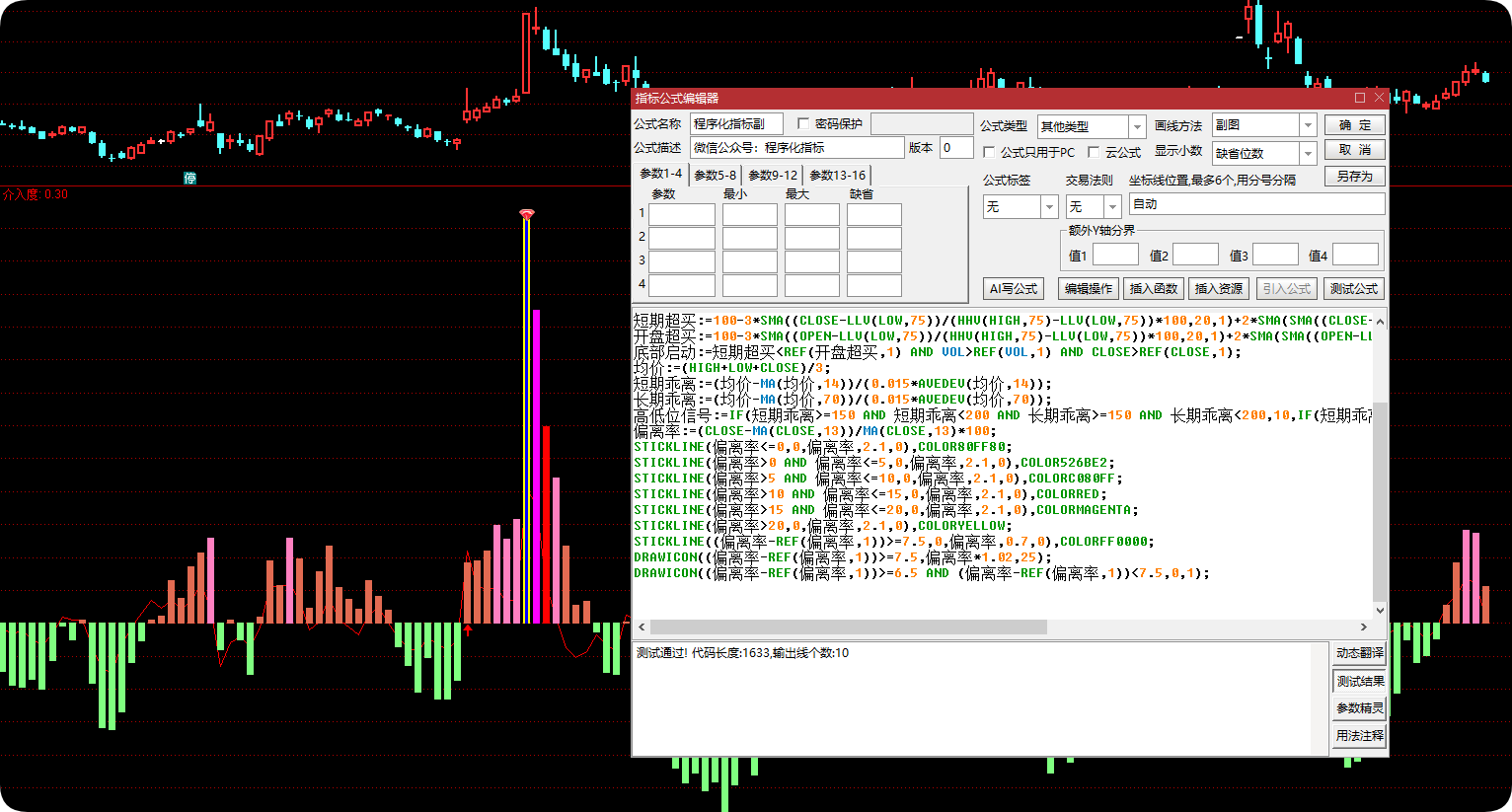
Task: Click the 停 marker on the candlestick chart
Action: 190,178
